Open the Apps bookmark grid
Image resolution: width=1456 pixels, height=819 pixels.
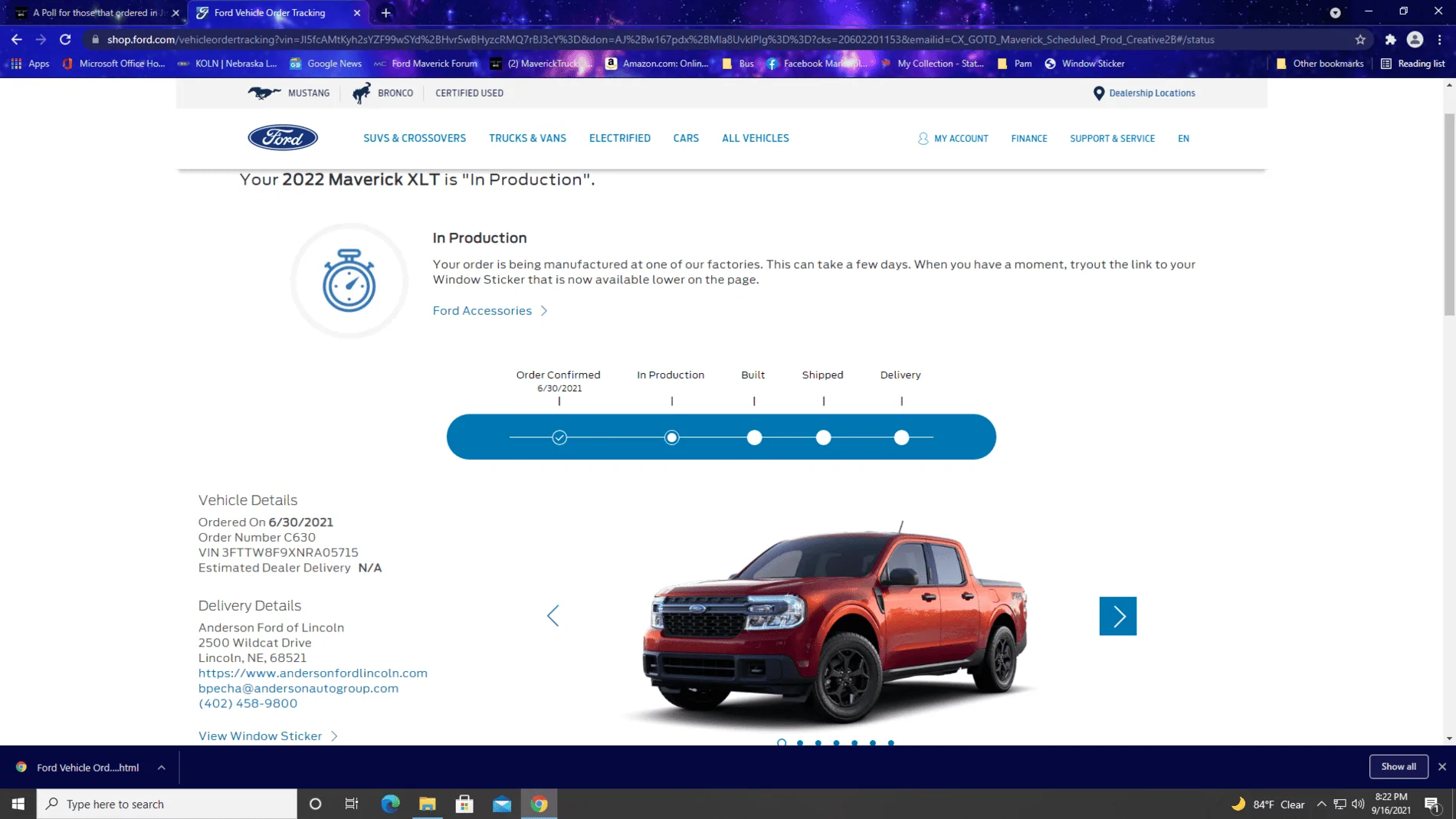pos(31,64)
